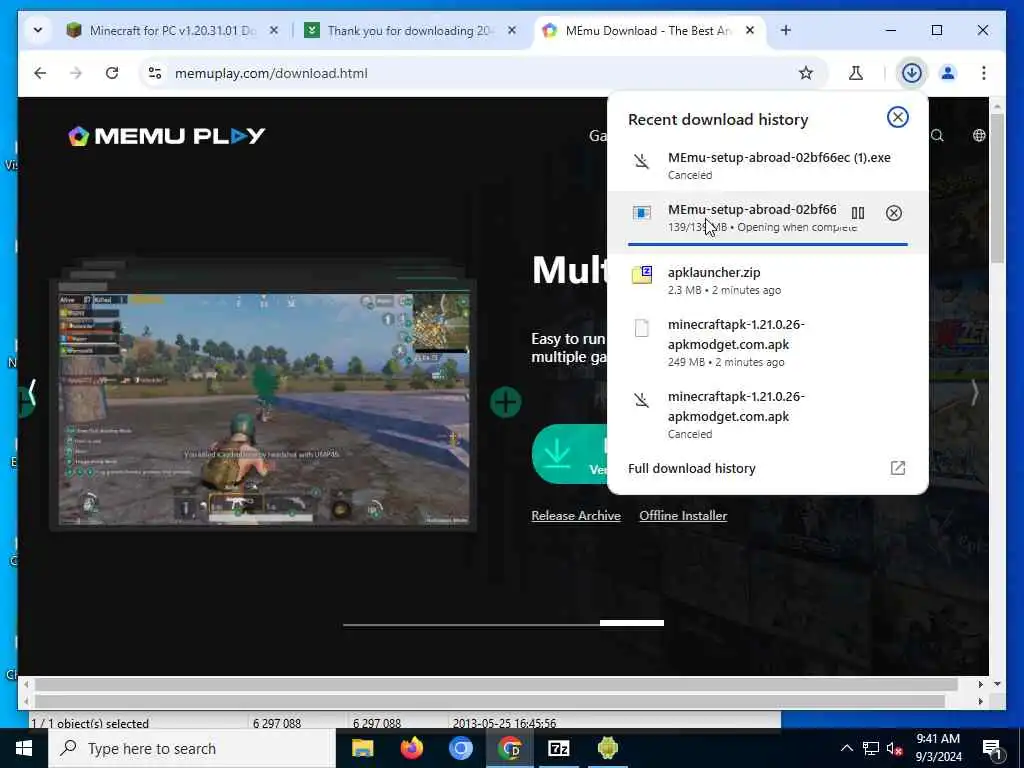Open apklauncher.zip from download history
This screenshot has width=1024, height=768.
[767, 281]
